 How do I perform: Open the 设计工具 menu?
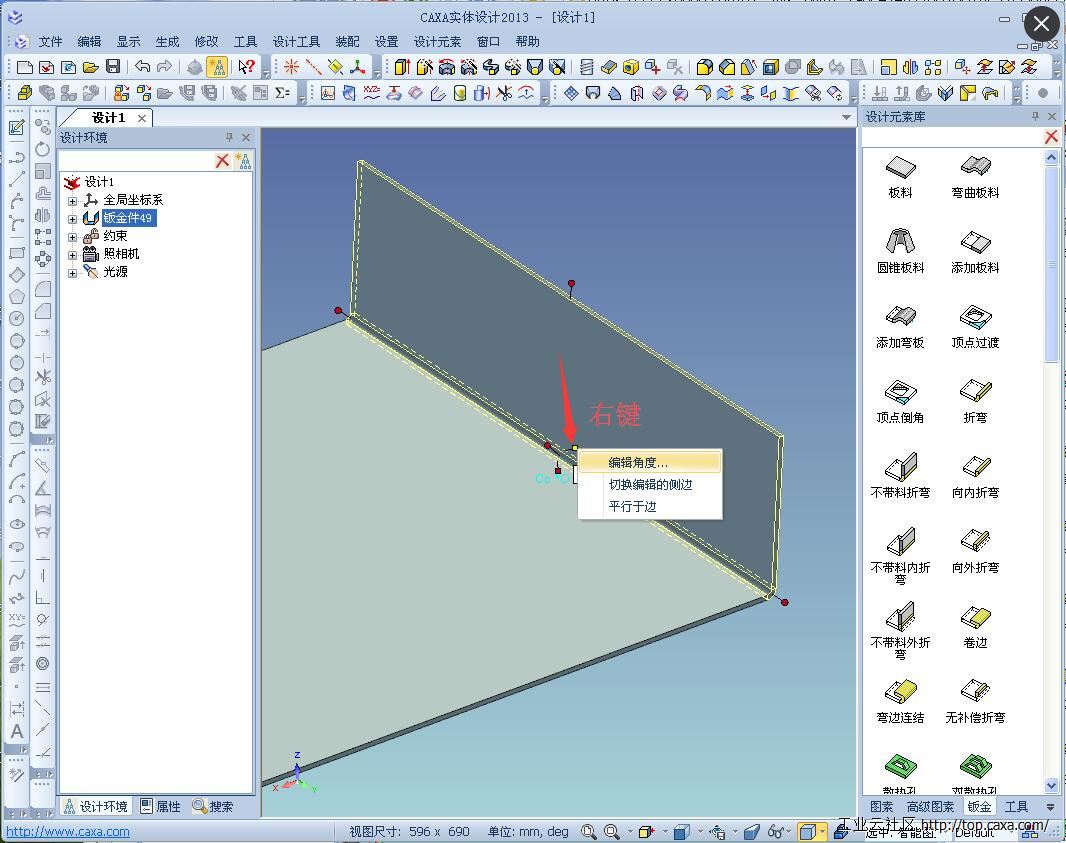pyautogui.click(x=296, y=41)
